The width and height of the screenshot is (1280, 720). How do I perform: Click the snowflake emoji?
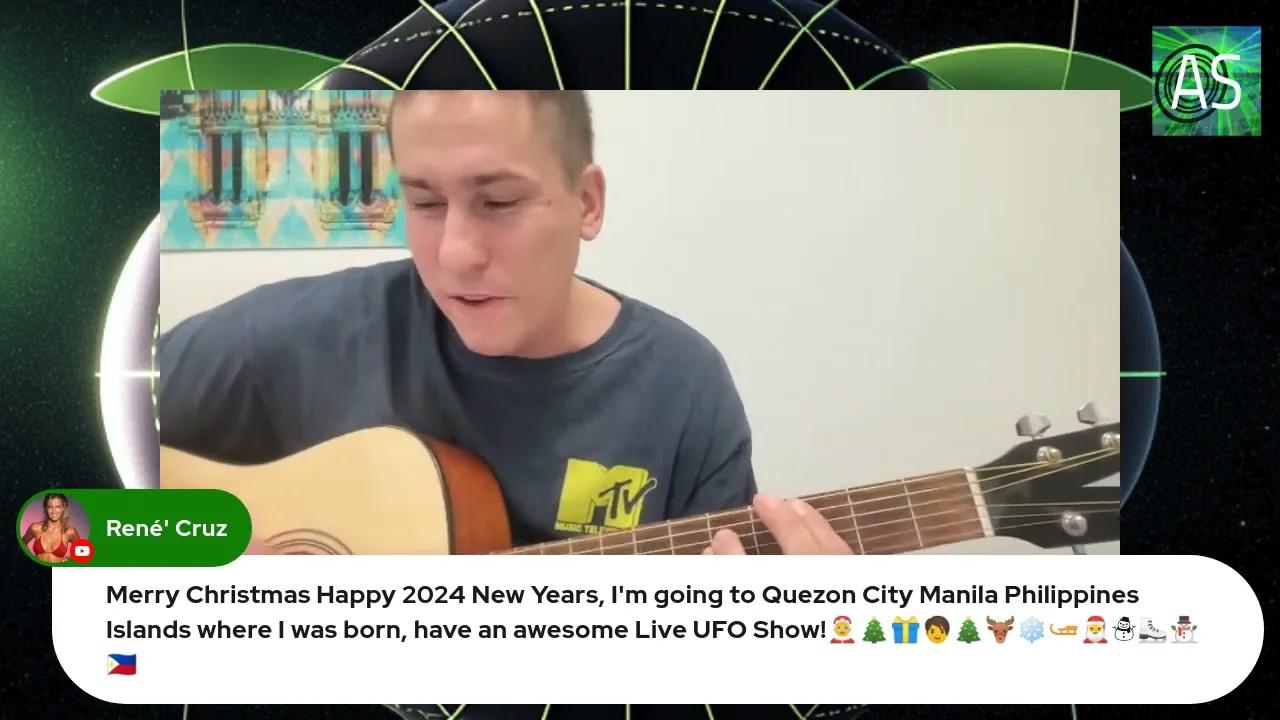tap(1031, 631)
